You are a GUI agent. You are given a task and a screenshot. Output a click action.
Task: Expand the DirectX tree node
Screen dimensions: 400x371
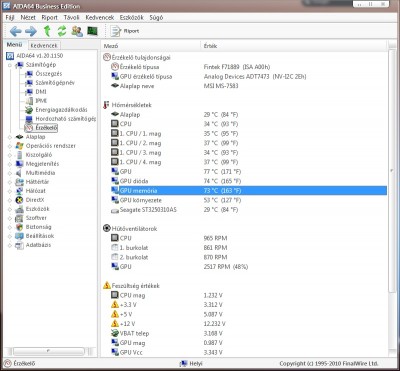10,200
